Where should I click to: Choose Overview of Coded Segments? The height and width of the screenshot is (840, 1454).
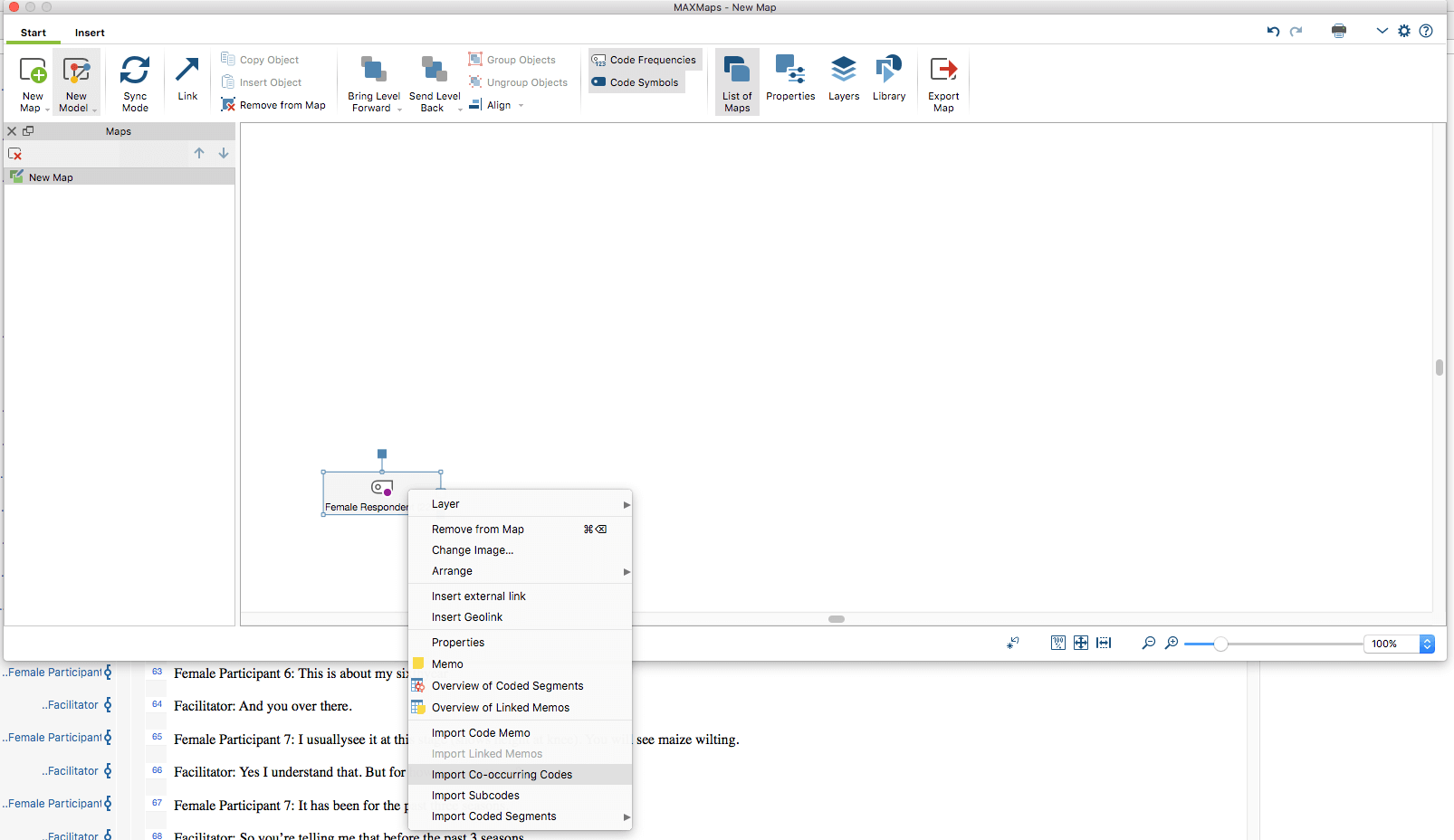(520, 686)
